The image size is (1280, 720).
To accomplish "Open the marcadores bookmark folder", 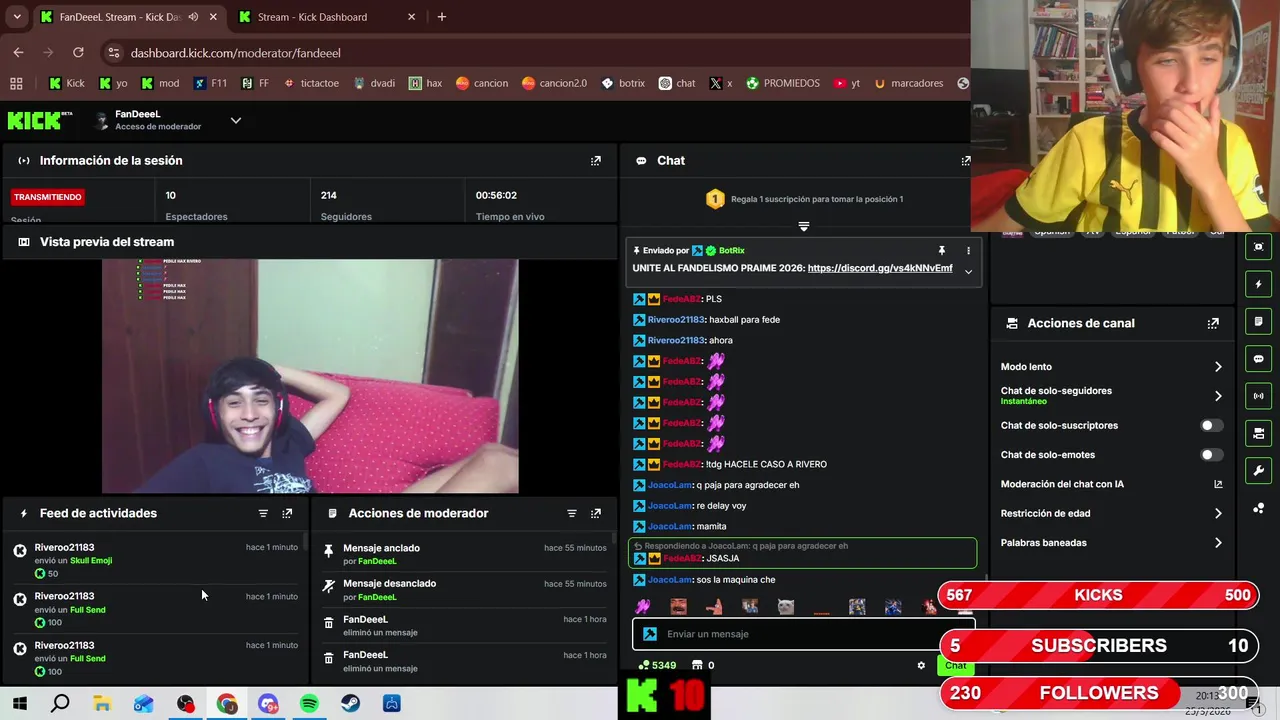I will click(x=908, y=83).
